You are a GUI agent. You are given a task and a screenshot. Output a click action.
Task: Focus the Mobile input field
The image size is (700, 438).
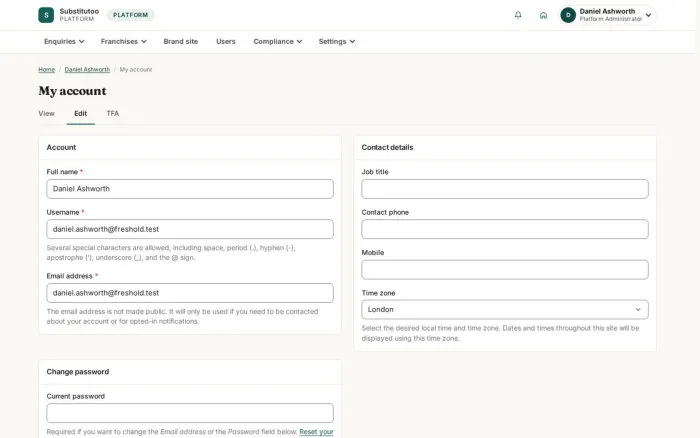[x=505, y=270]
